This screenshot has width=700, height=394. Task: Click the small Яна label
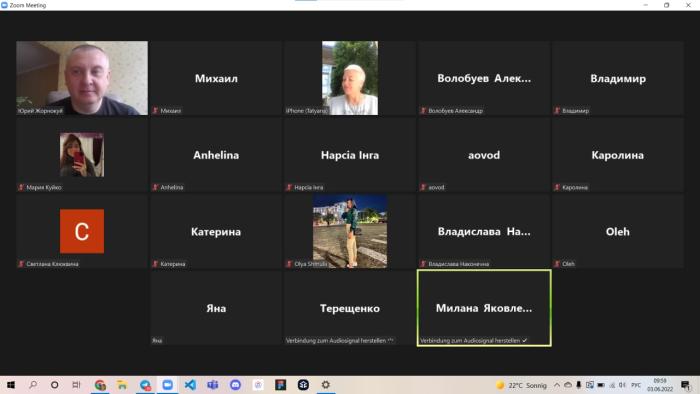click(x=157, y=340)
